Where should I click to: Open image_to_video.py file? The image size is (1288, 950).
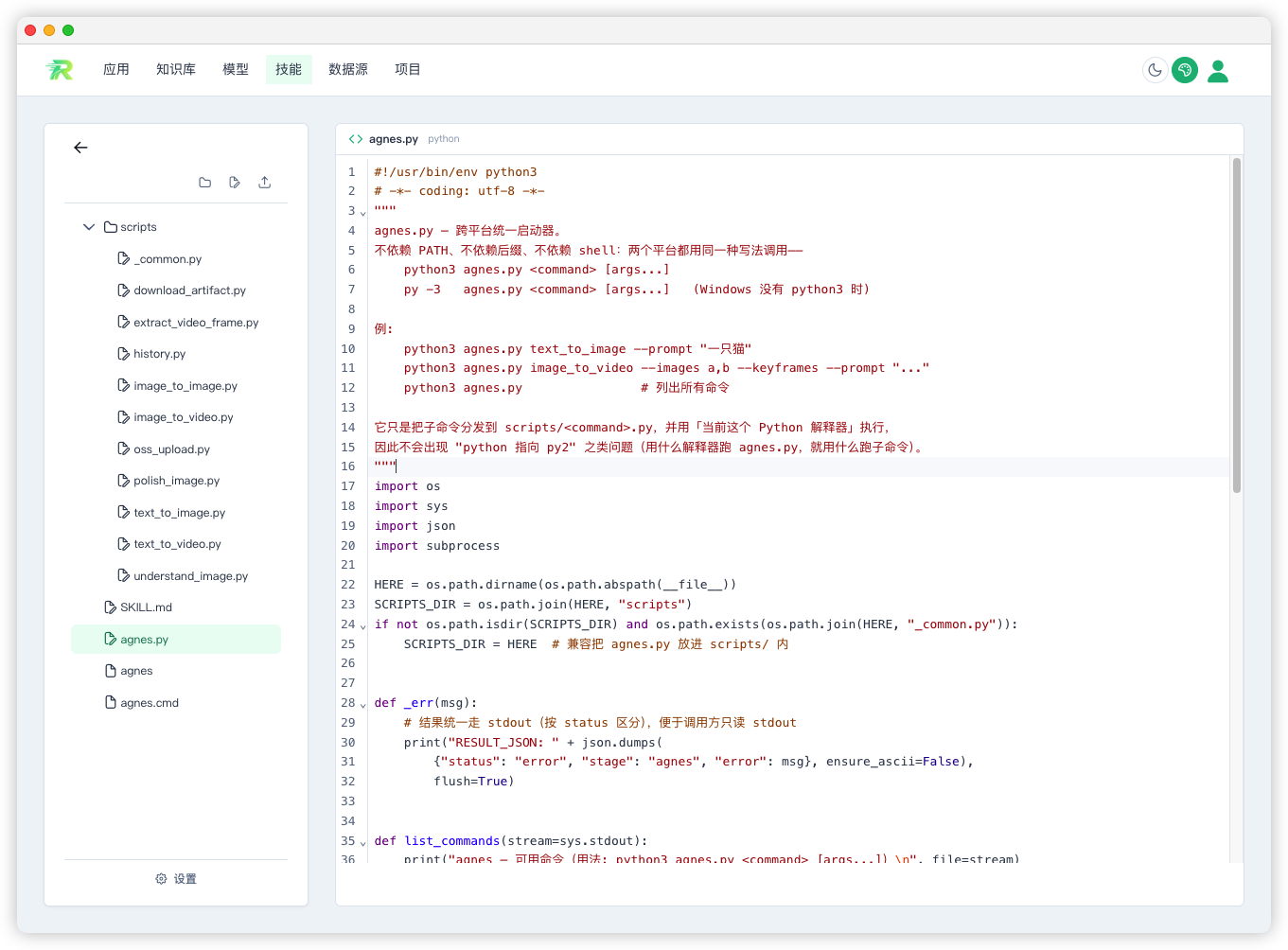click(176, 417)
